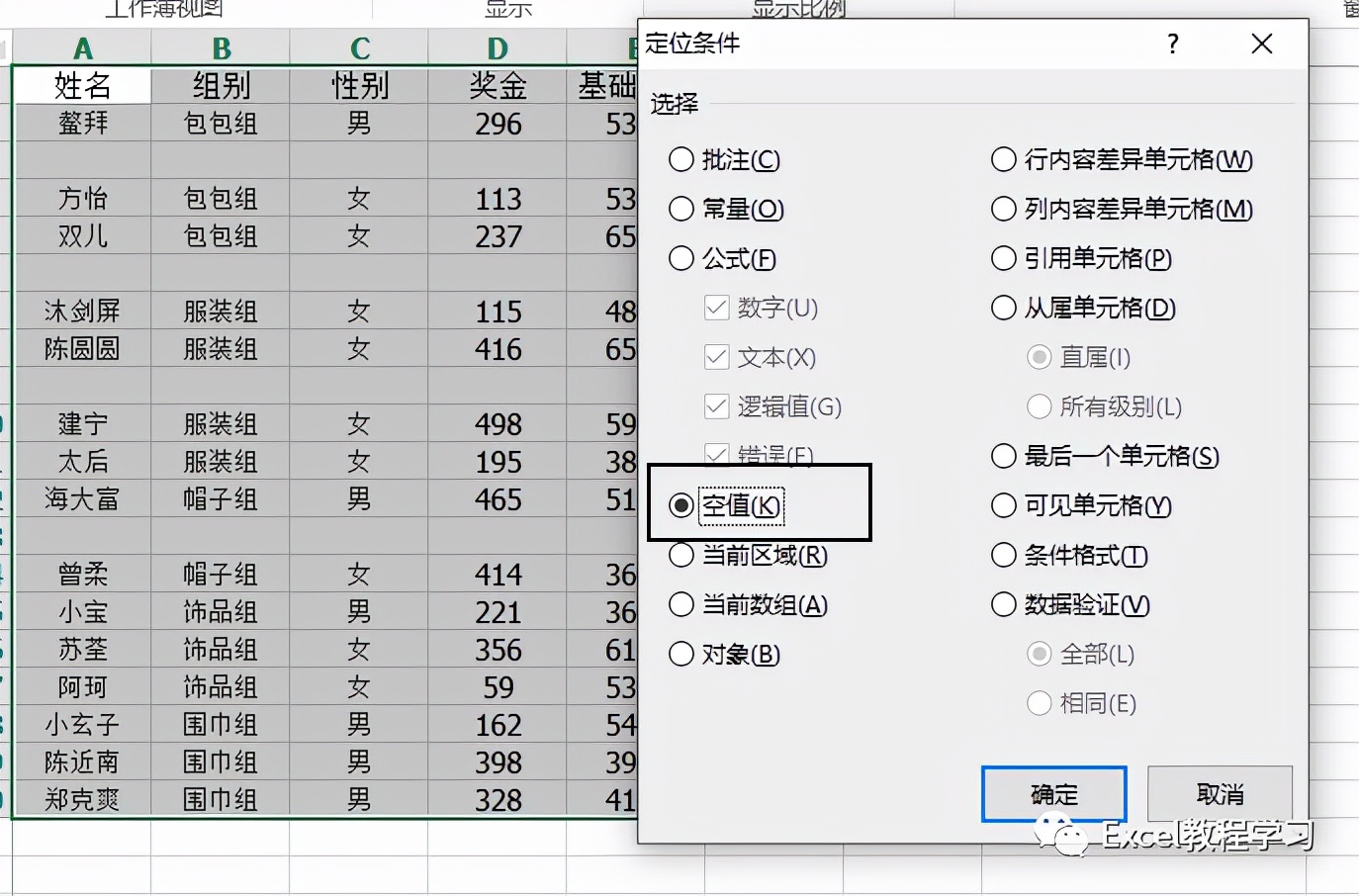Click the cell containing 建宁
1359x896 pixels.
[x=82, y=424]
